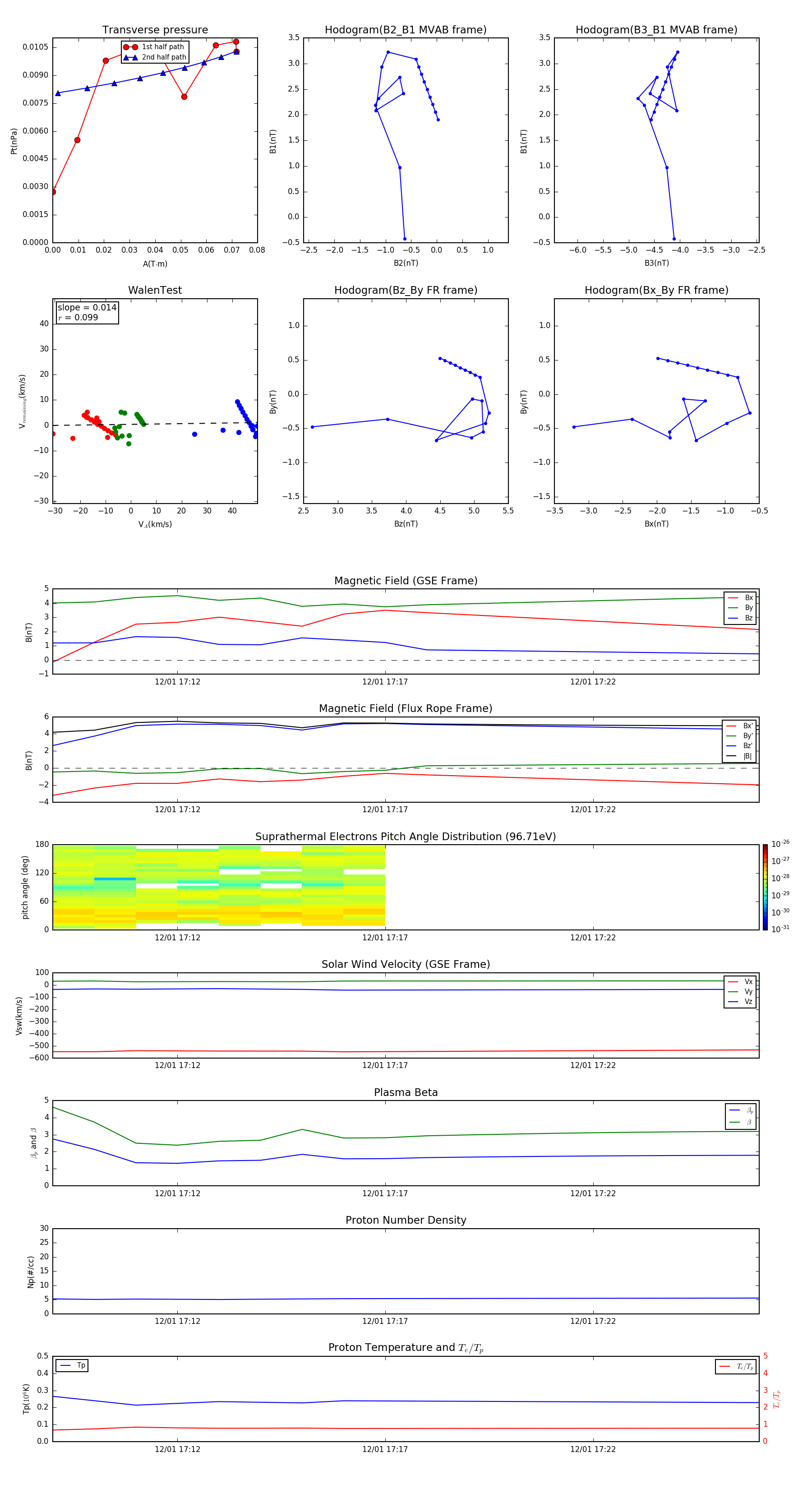Click the 'Hodogram(B2_B1 MVAB frame)' title
This screenshot has width=812, height=1489.
point(406,30)
